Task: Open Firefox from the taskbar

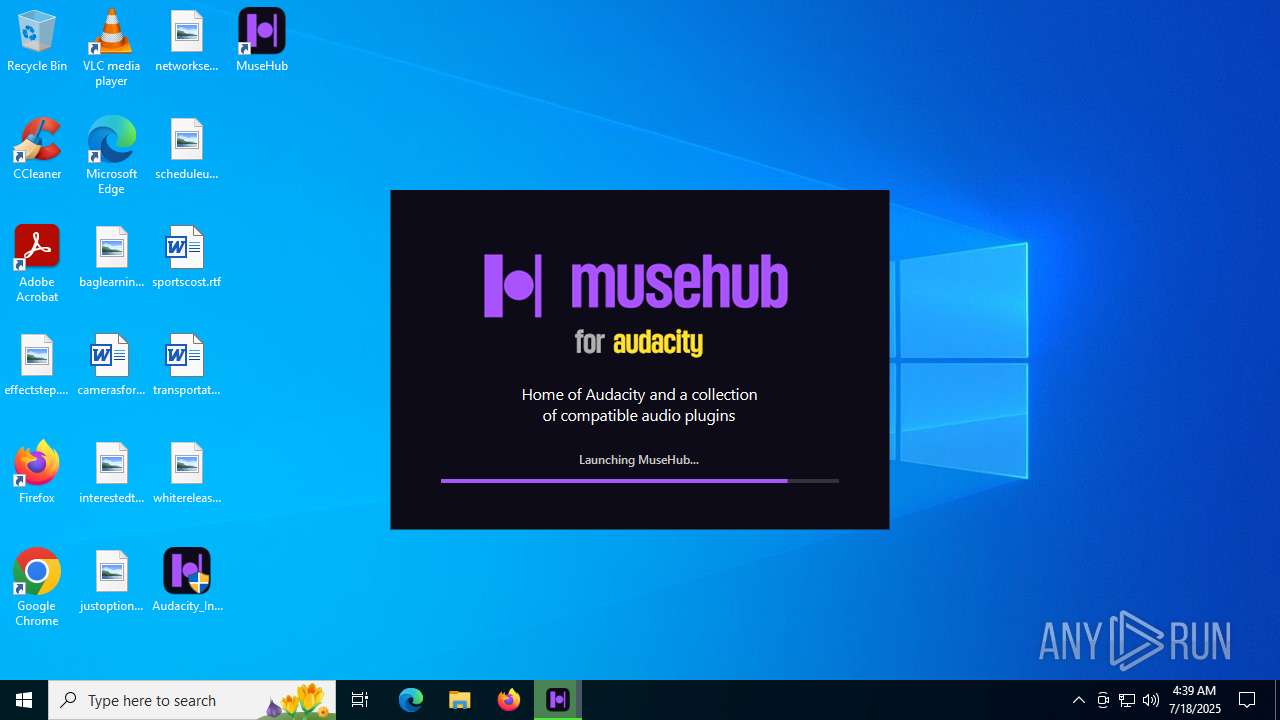Action: click(509, 700)
